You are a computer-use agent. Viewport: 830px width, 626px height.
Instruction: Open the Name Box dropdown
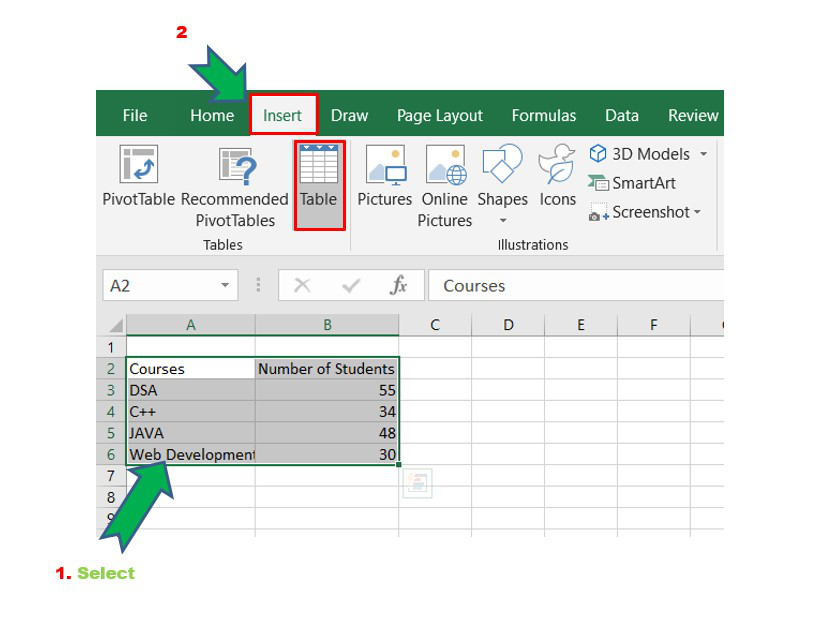click(225, 285)
